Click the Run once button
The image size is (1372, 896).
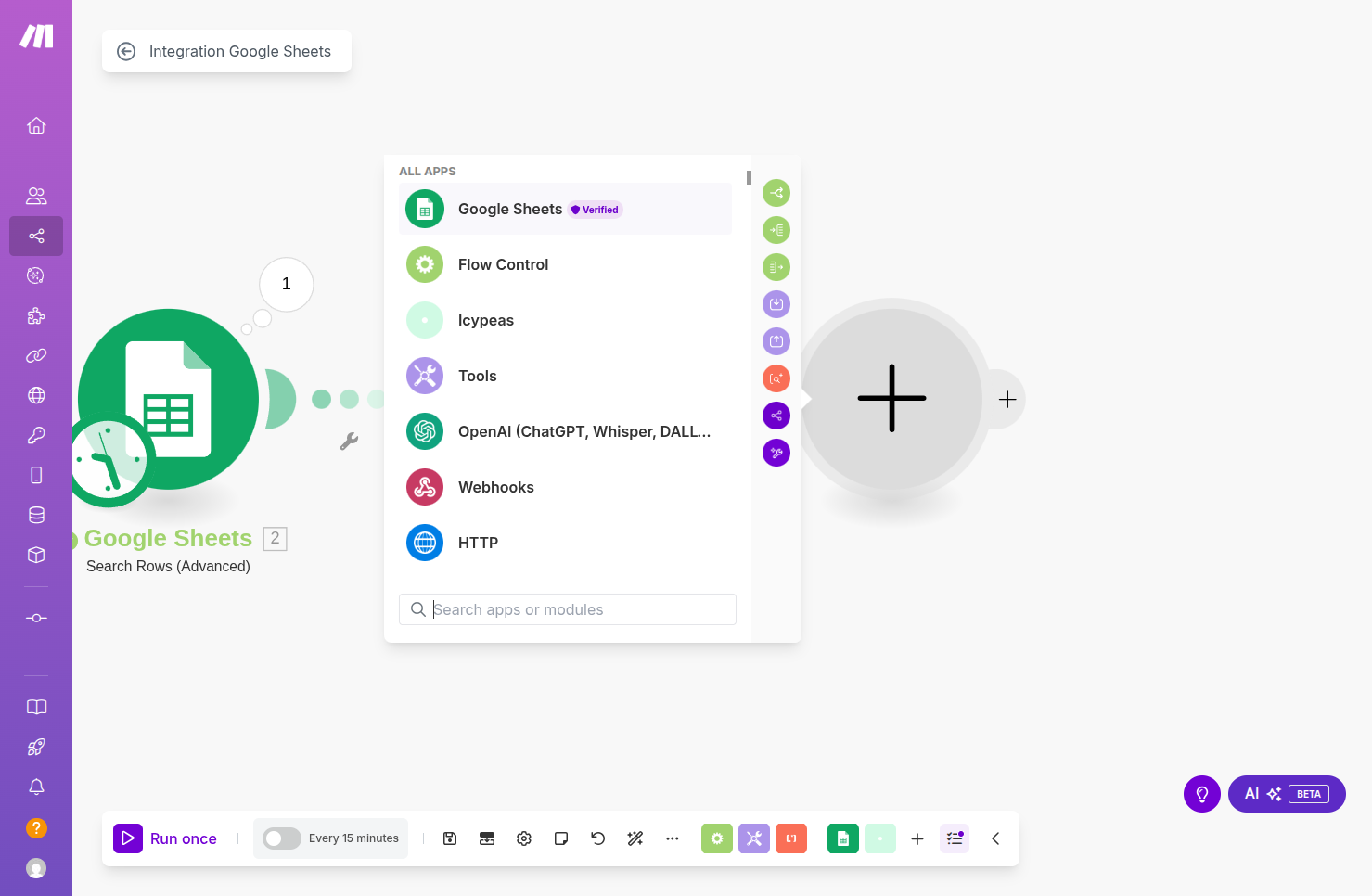coord(165,838)
